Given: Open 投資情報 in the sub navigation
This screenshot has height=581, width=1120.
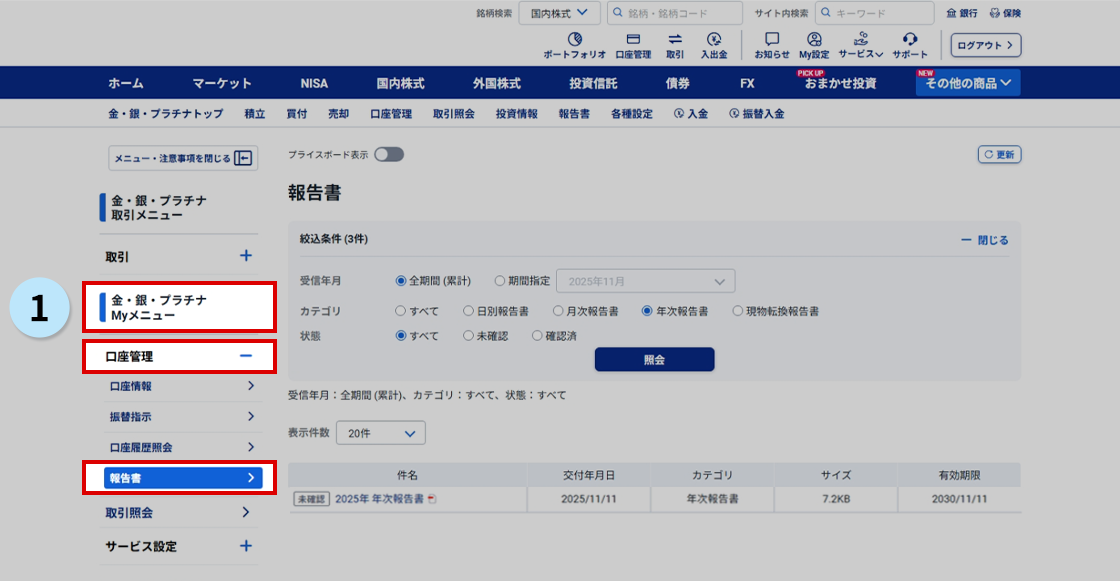Looking at the screenshot, I should point(516,114).
